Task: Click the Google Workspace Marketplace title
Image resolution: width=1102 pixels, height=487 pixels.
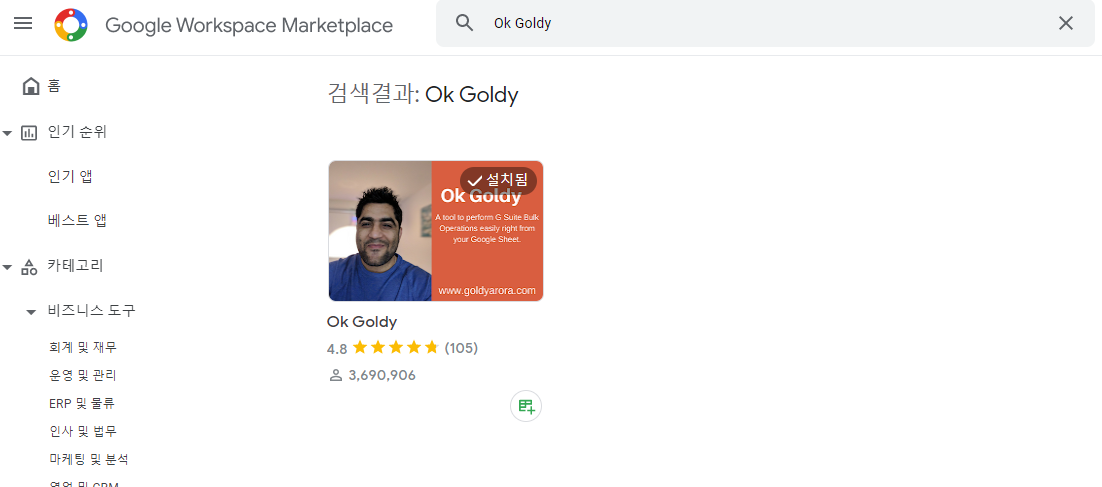Action: (249, 25)
